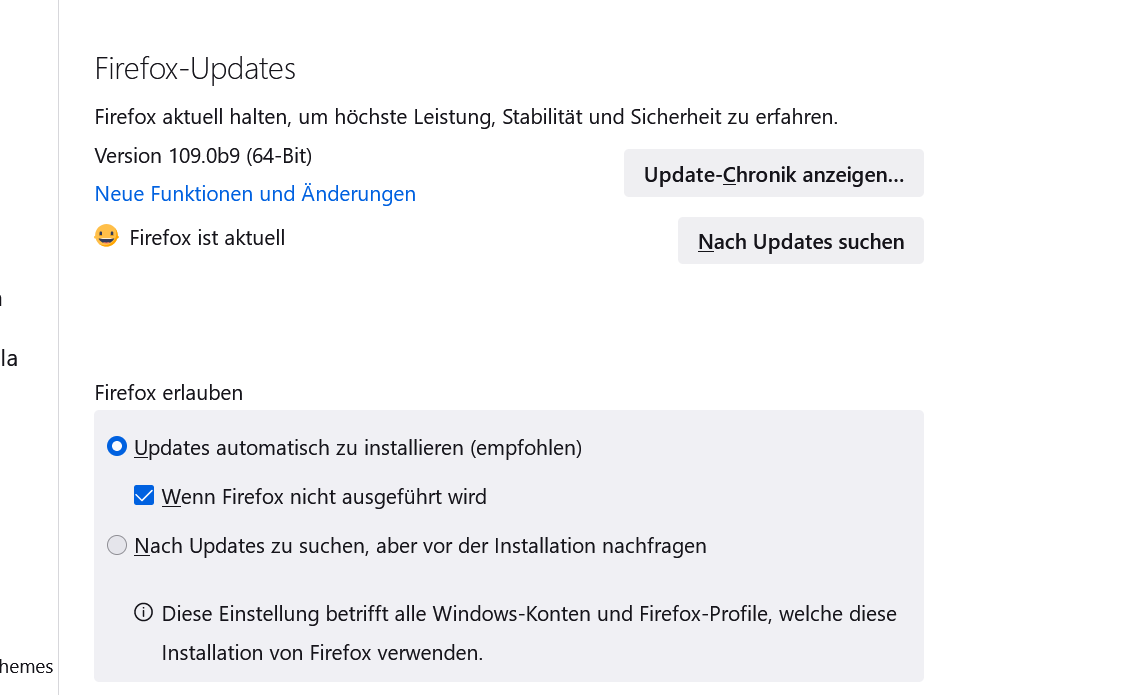
Task: Uncheck the 'Wenn Firefox nicht ausgeführt wird' checkbox
Action: [144, 495]
